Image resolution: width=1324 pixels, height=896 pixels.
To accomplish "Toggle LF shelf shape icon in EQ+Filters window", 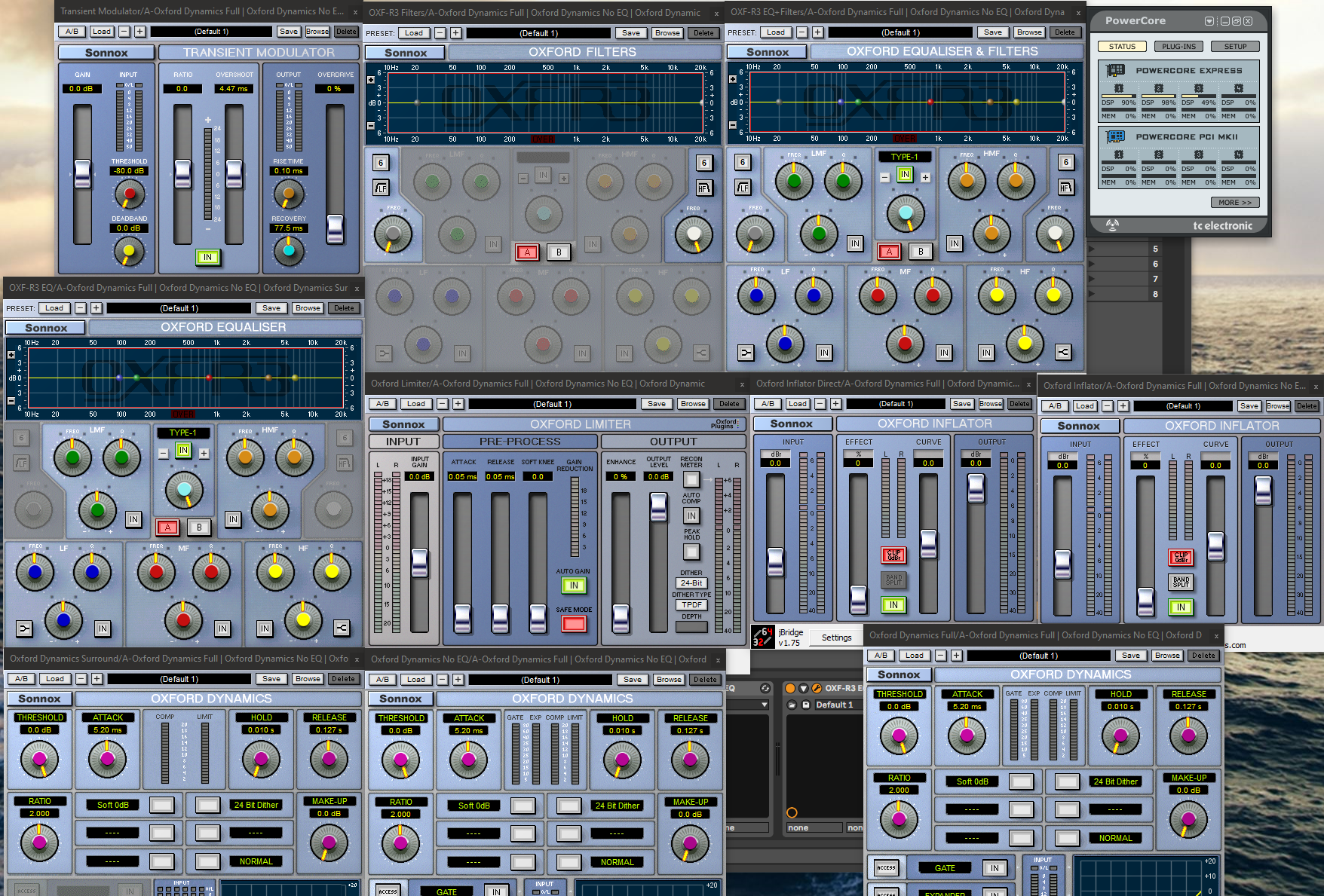I will click(x=746, y=353).
